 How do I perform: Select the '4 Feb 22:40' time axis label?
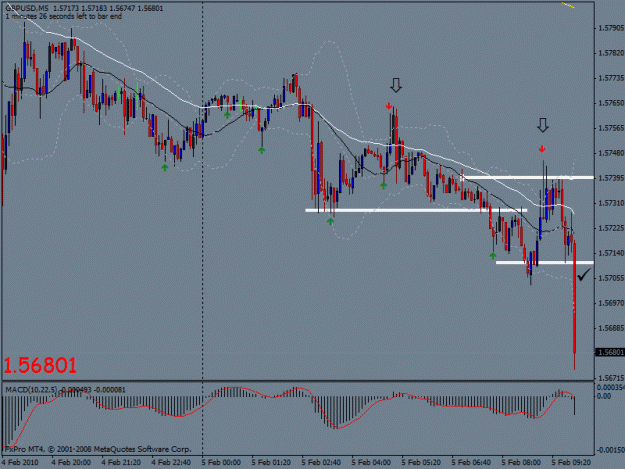pyautogui.click(x=171, y=463)
